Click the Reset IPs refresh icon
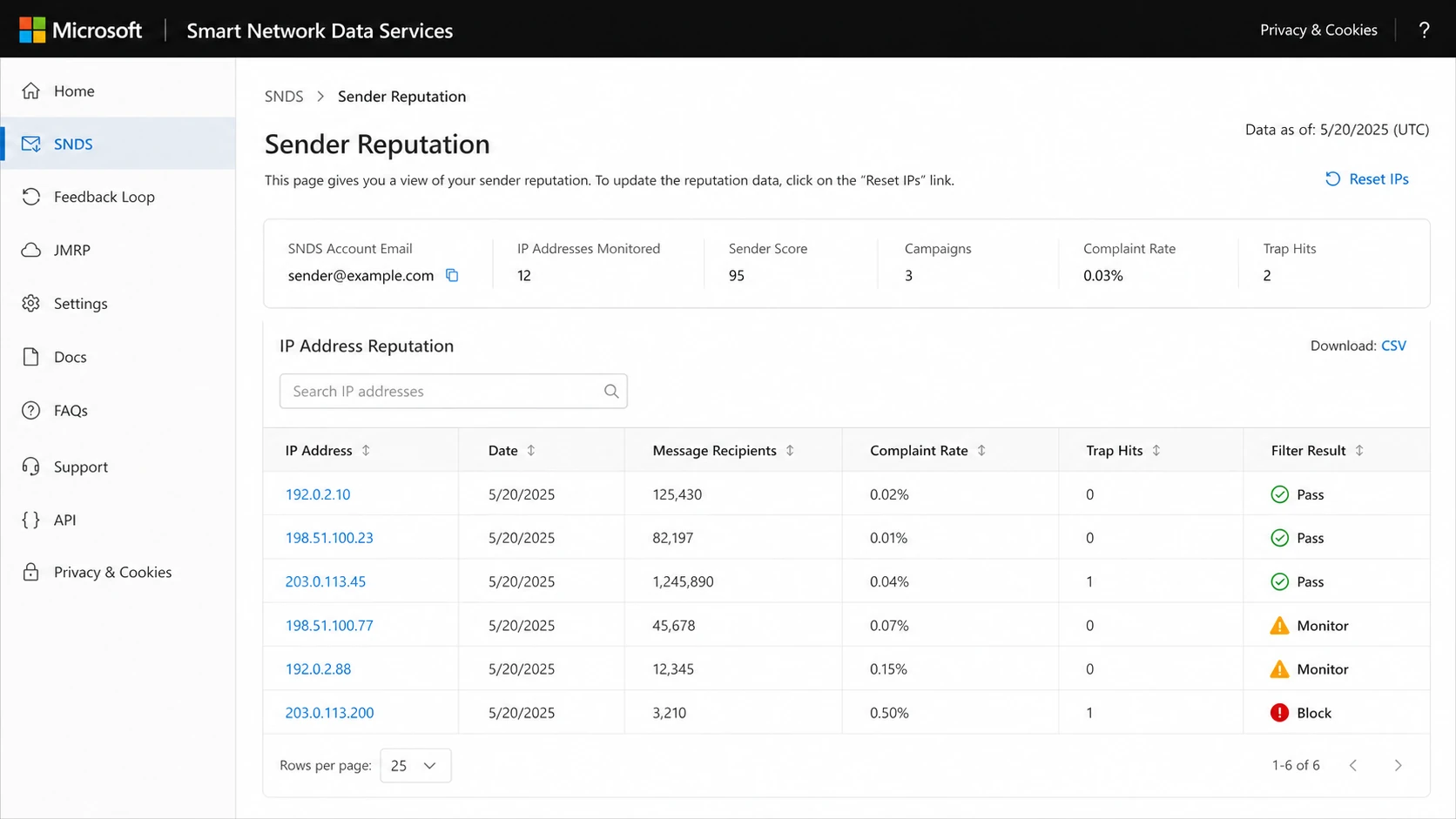1456x819 pixels. click(x=1332, y=178)
